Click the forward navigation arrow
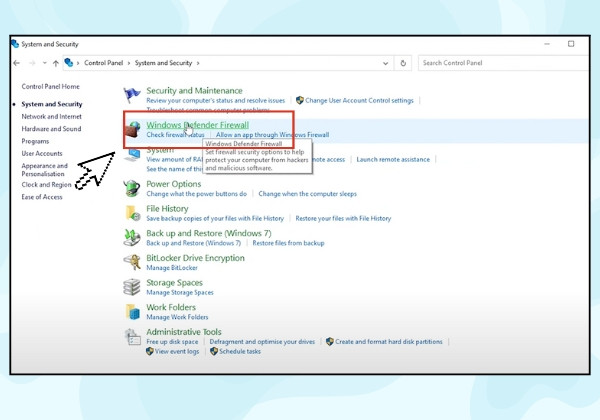 32,63
